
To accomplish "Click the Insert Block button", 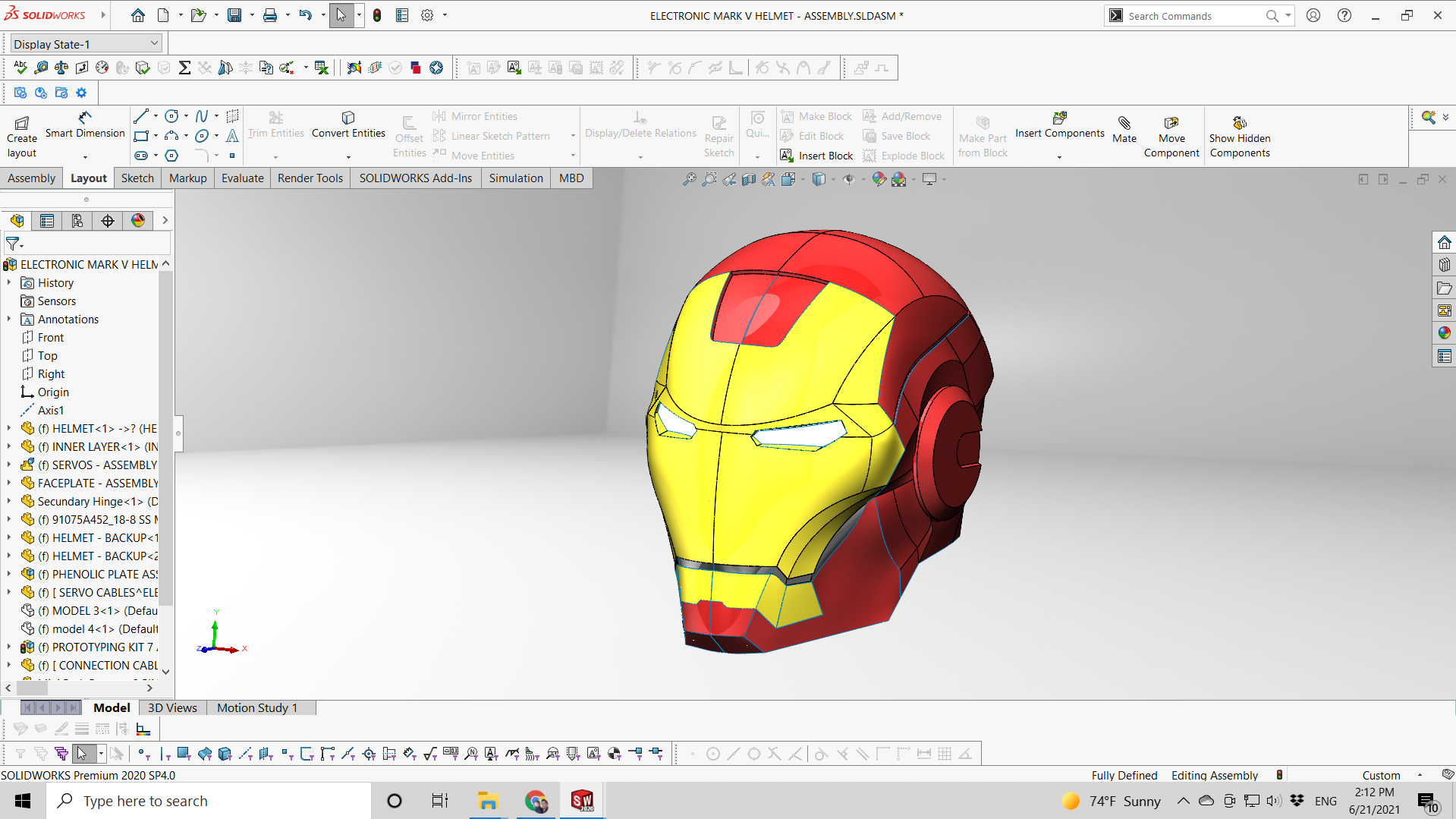I will click(816, 156).
